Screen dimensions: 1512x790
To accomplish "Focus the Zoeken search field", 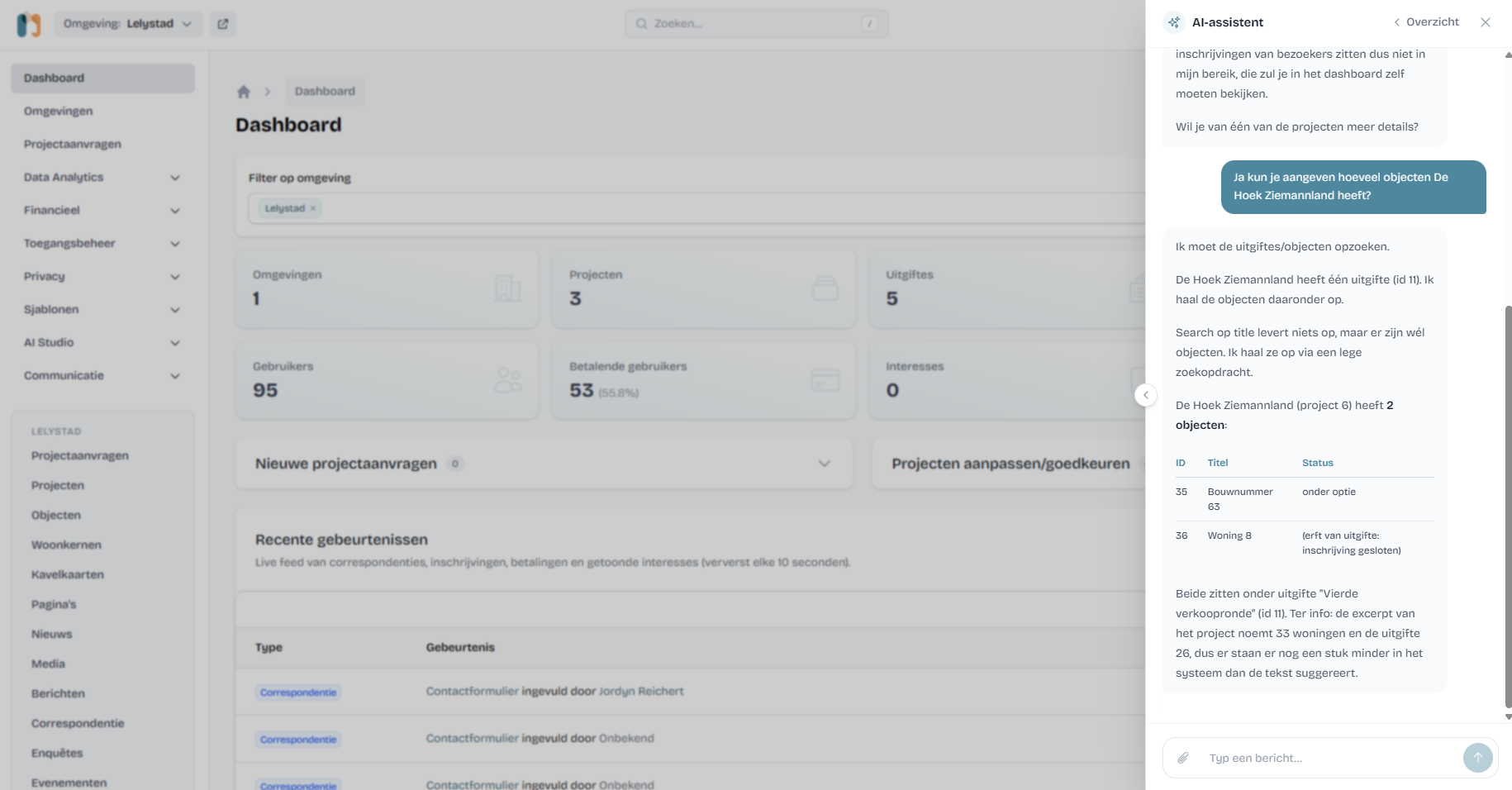I will click(x=757, y=24).
